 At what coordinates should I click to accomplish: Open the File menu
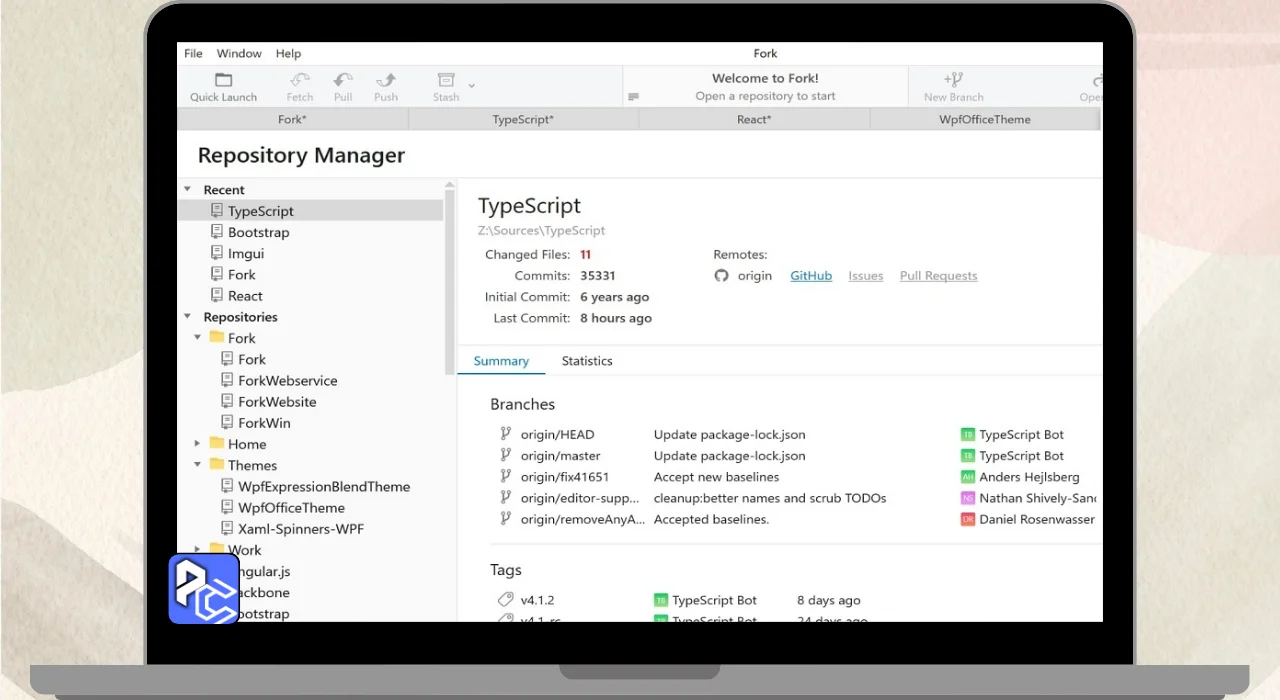[x=193, y=54]
